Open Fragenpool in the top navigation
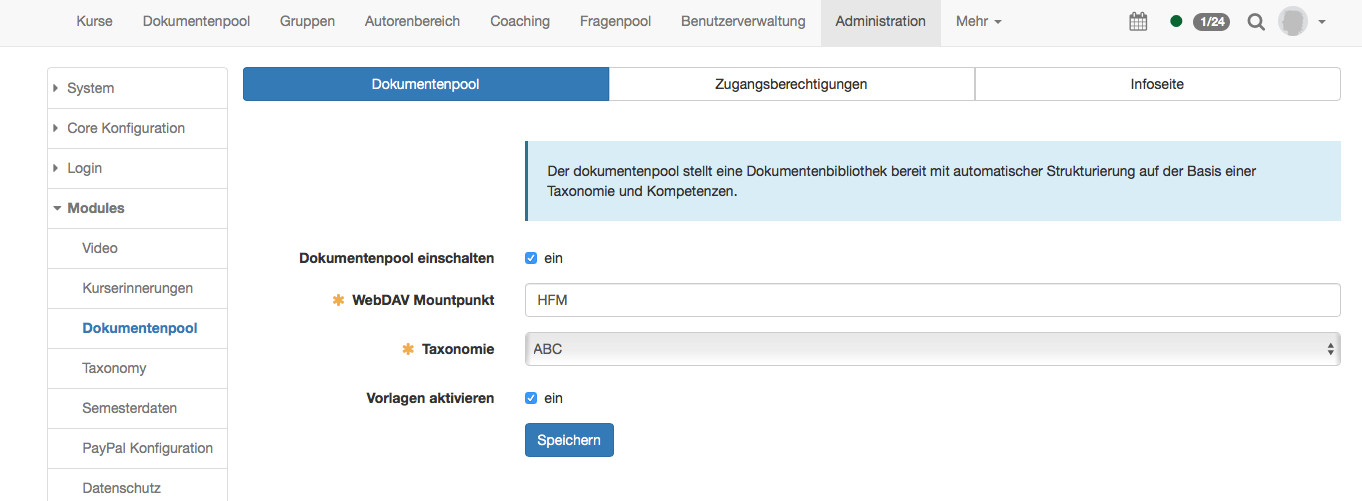This screenshot has height=501, width=1362. click(615, 22)
